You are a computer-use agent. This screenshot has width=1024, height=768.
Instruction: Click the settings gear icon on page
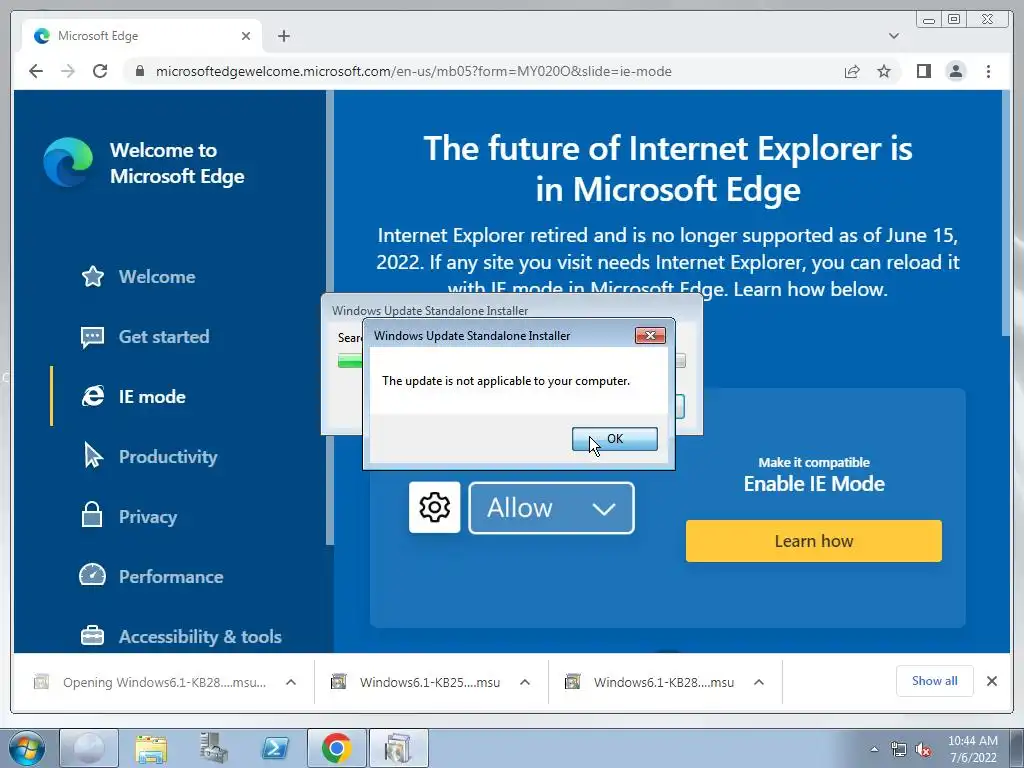[434, 507]
